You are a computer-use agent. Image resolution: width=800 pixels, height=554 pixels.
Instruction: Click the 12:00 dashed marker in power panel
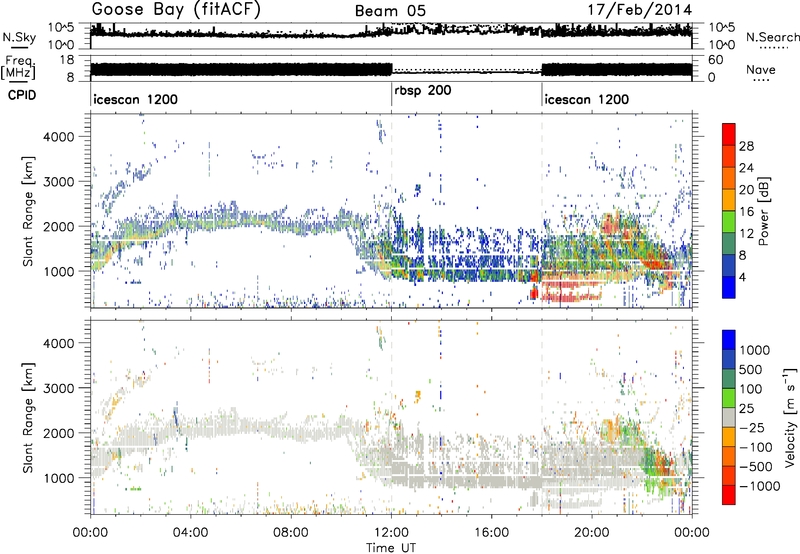(x=392, y=211)
